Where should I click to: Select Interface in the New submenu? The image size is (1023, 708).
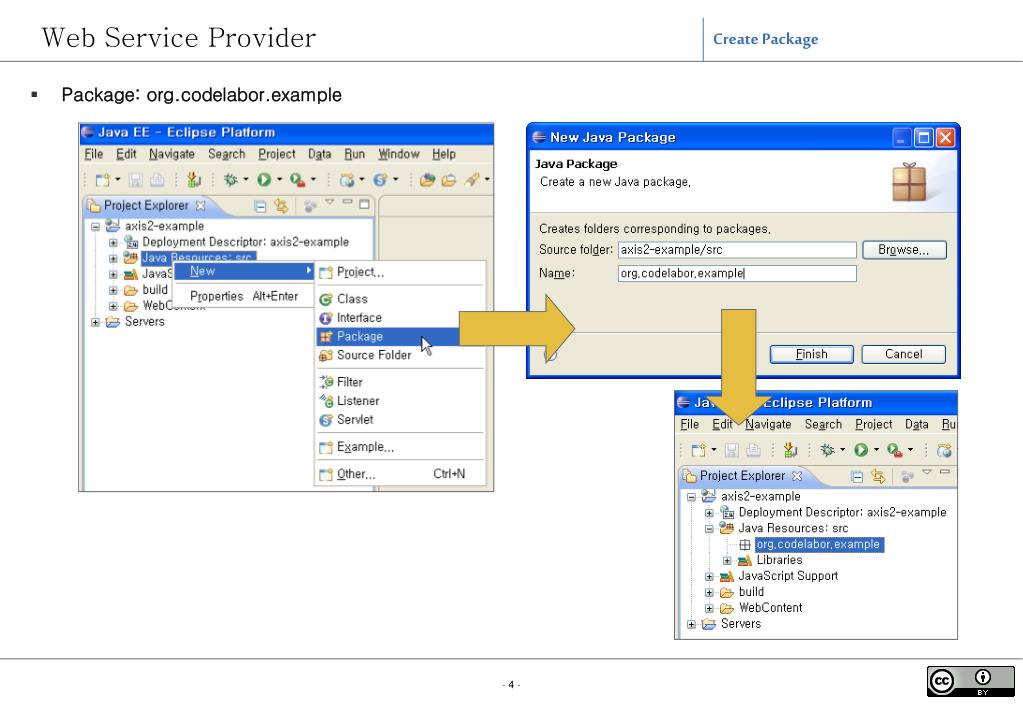pos(358,318)
